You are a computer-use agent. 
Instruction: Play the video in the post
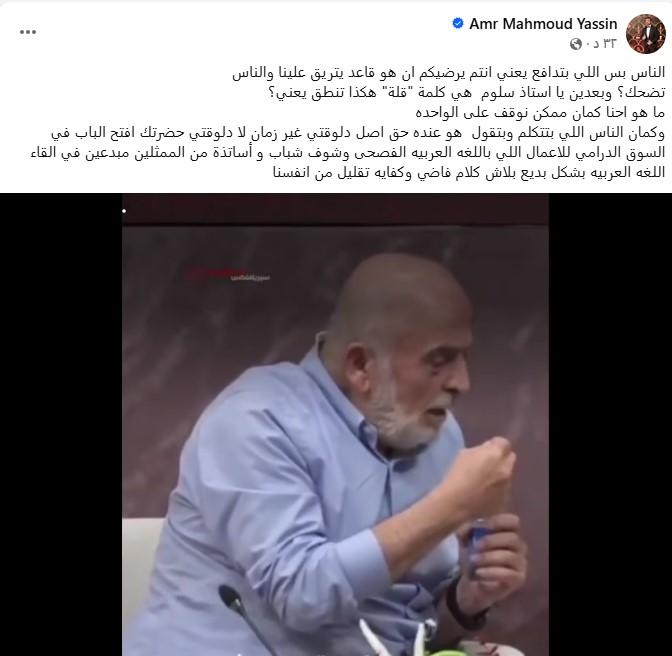coord(335,424)
